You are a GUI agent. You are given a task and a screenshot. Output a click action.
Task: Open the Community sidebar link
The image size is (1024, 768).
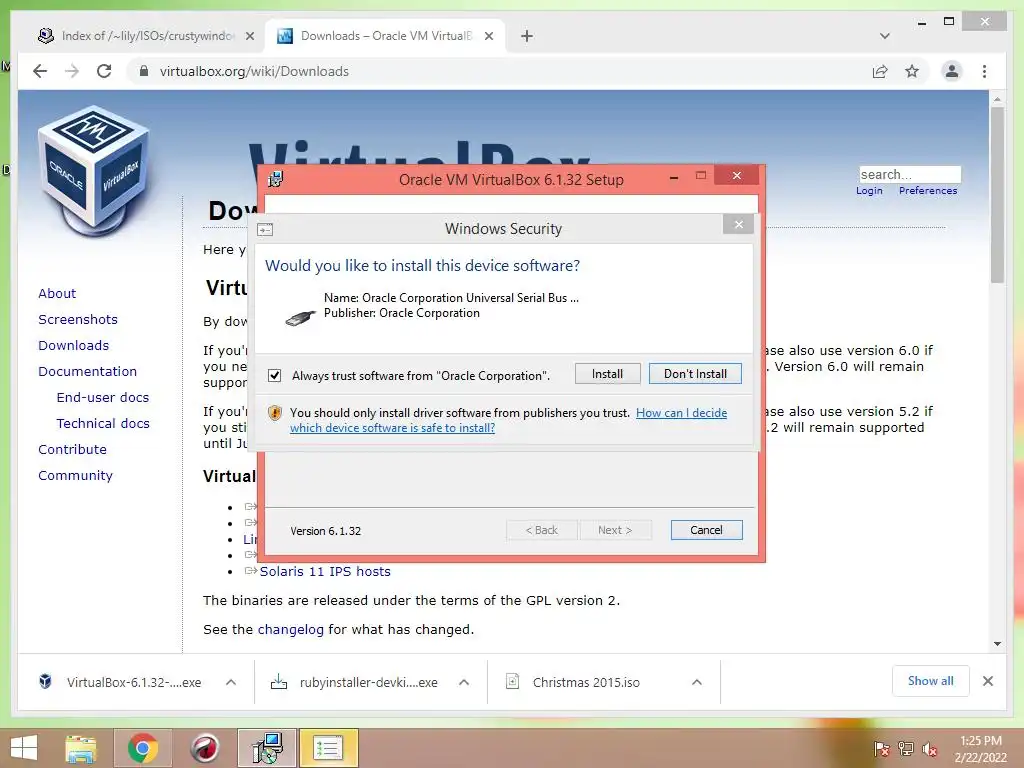75,475
